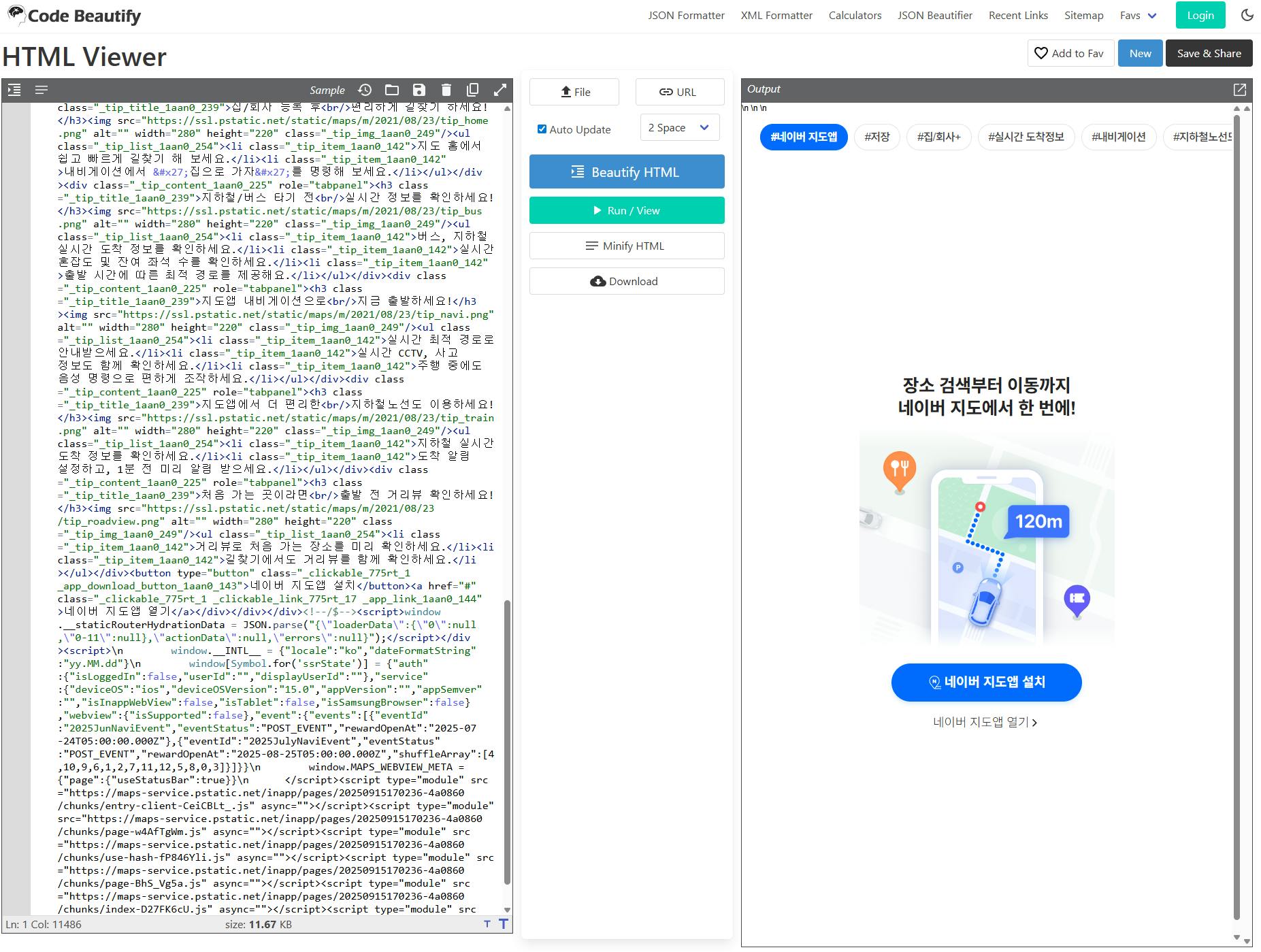This screenshot has width=1261, height=952.
Task: Open Recent Links in top navigation
Action: click(x=1018, y=15)
